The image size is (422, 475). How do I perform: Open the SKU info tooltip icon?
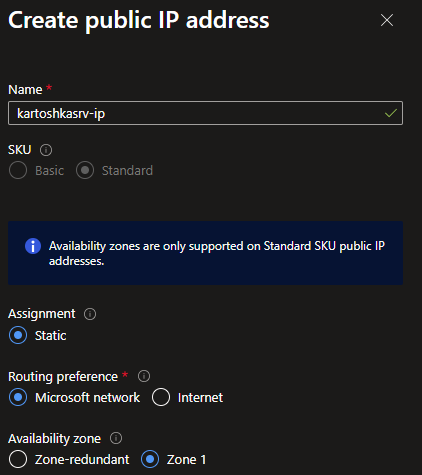[46, 150]
